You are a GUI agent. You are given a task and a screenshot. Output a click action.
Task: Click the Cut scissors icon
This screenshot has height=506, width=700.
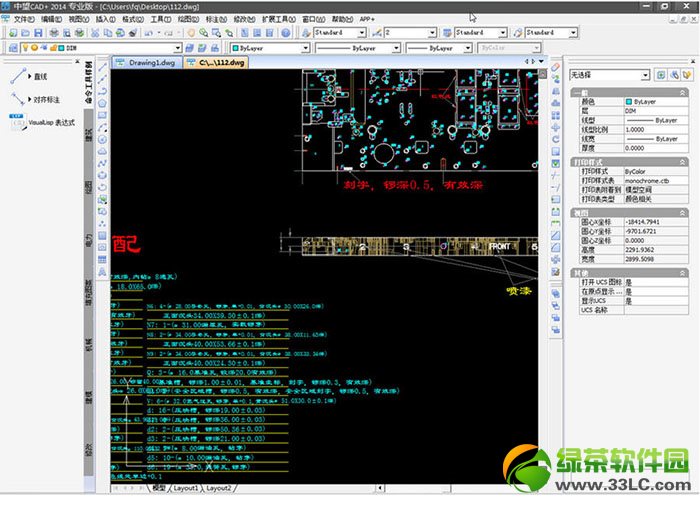pyautogui.click(x=95, y=33)
